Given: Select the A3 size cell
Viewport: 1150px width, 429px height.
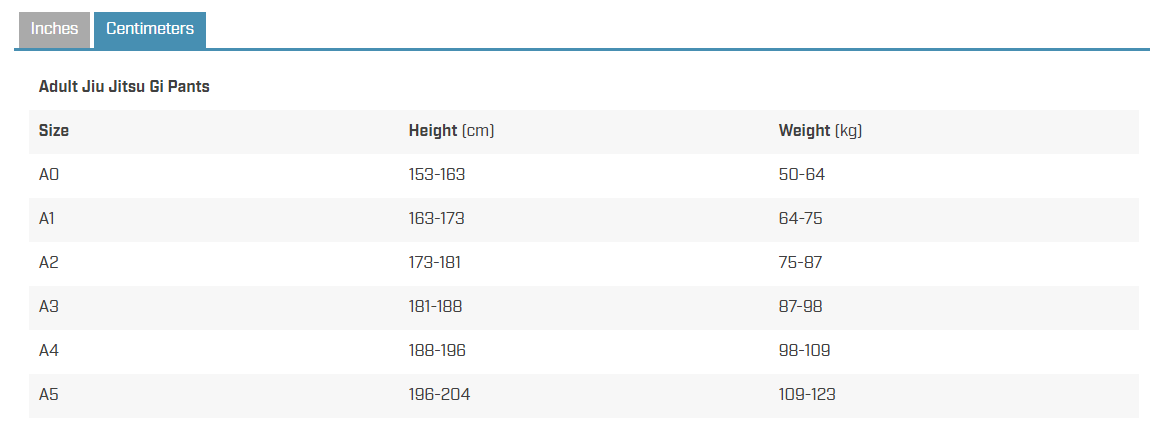Looking at the screenshot, I should point(48,307).
